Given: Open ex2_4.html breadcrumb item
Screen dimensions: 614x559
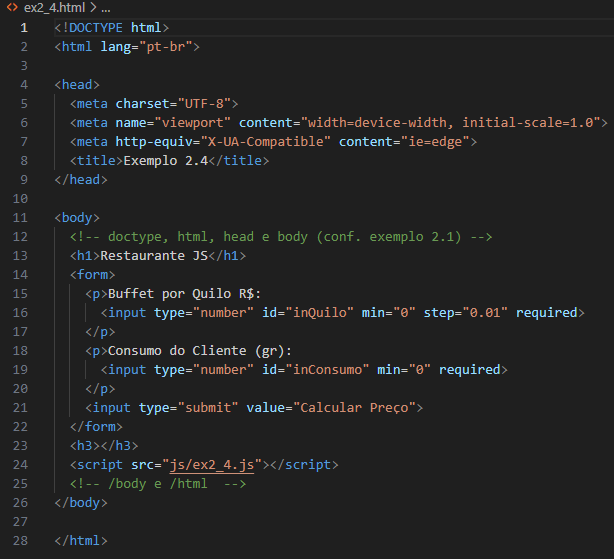Looking at the screenshot, I should 54,7.
